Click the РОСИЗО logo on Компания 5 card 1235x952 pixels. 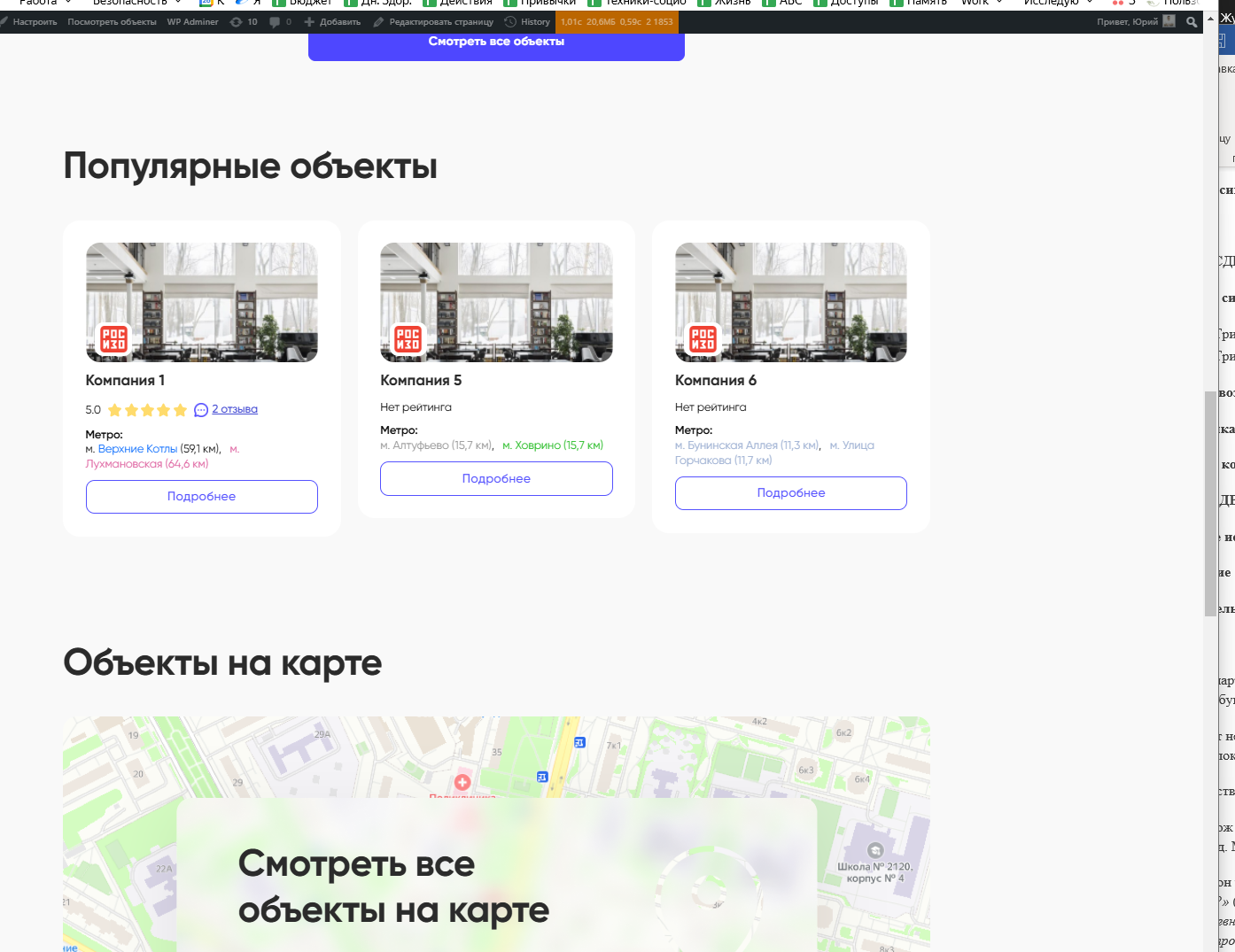408,339
